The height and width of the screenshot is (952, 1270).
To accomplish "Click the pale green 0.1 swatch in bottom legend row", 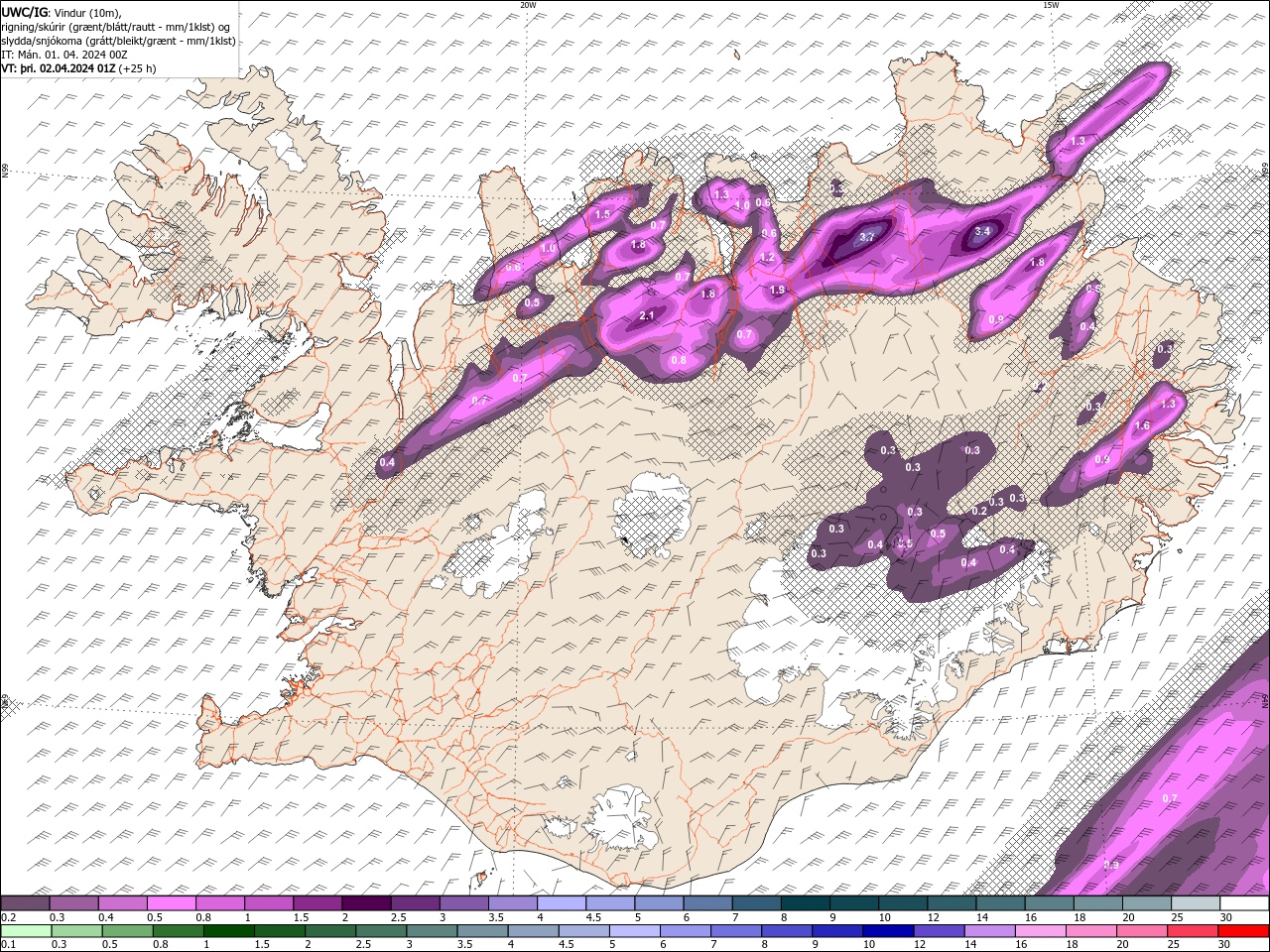I will coord(25,931).
